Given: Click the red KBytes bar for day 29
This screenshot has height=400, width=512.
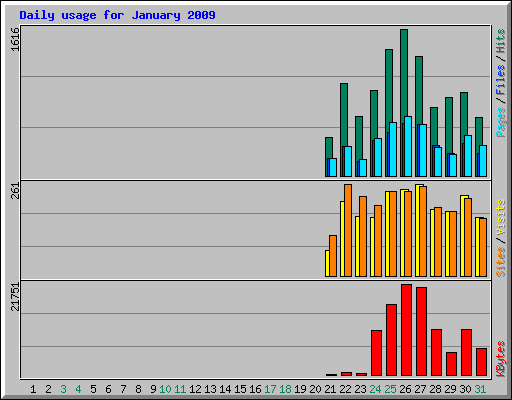Looking at the screenshot, I should coord(452,364).
